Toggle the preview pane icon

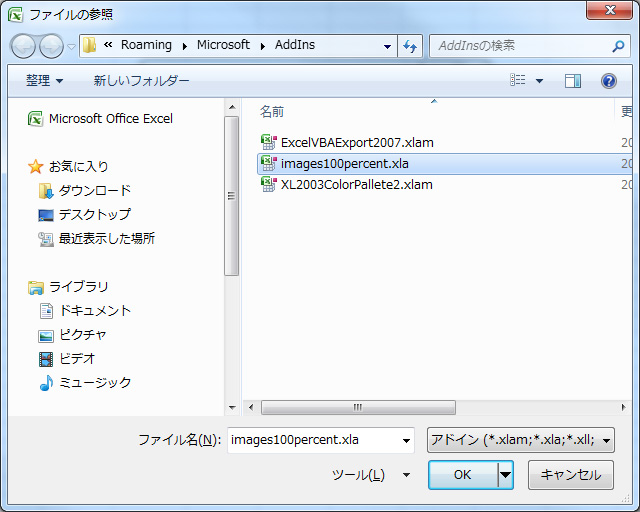[x=573, y=81]
